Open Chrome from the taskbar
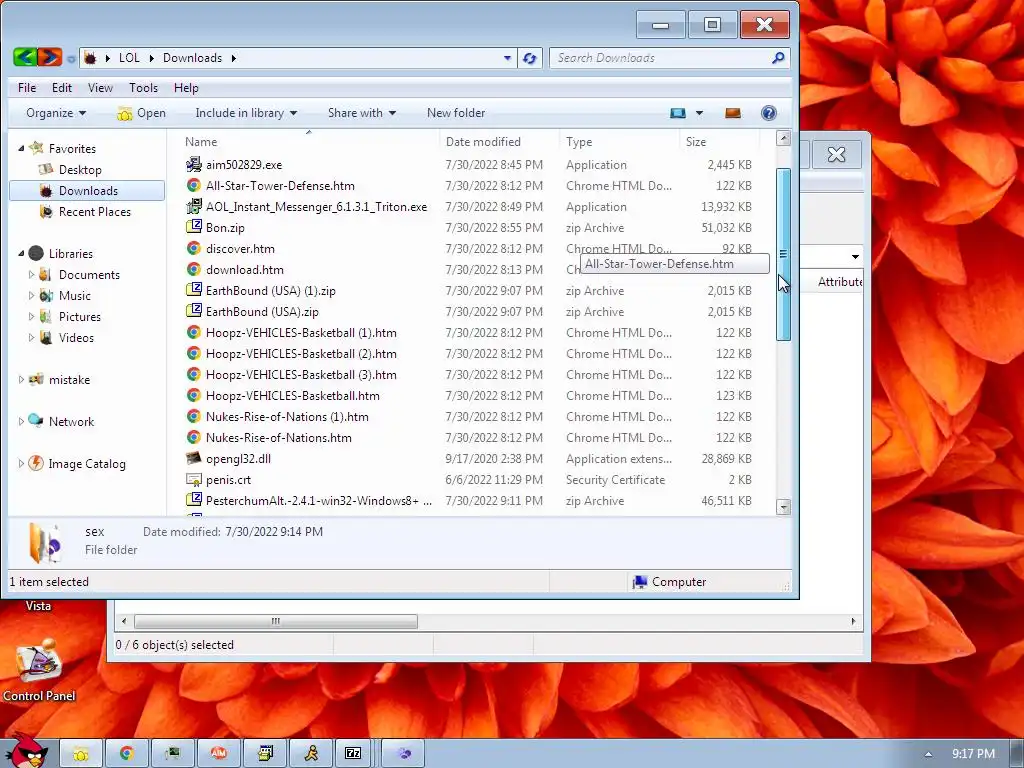1024x768 pixels. point(126,754)
